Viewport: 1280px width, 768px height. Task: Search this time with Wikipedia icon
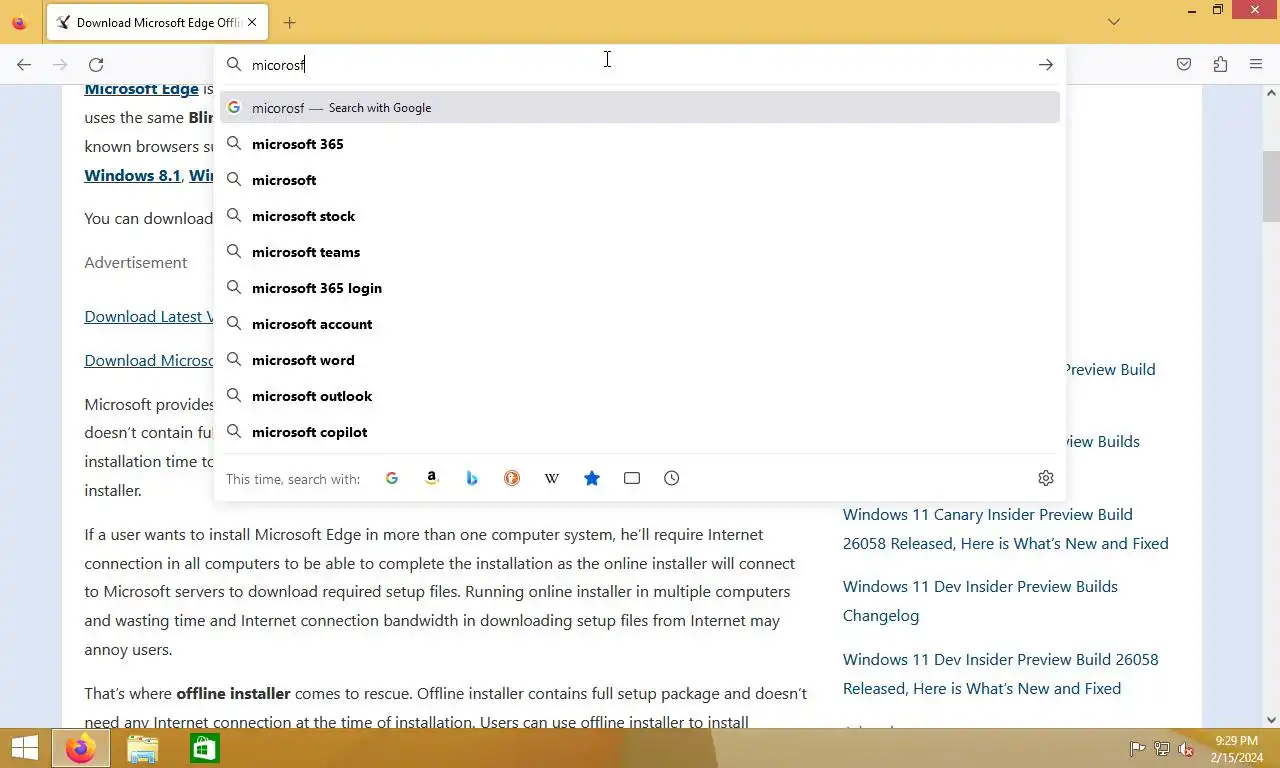click(552, 478)
